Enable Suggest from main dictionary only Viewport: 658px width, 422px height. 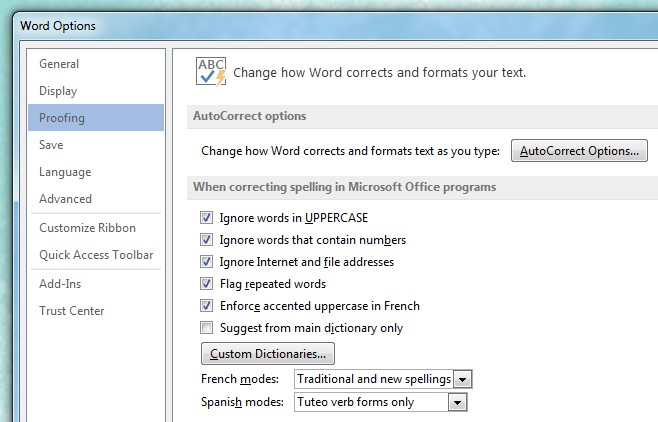[x=206, y=327]
